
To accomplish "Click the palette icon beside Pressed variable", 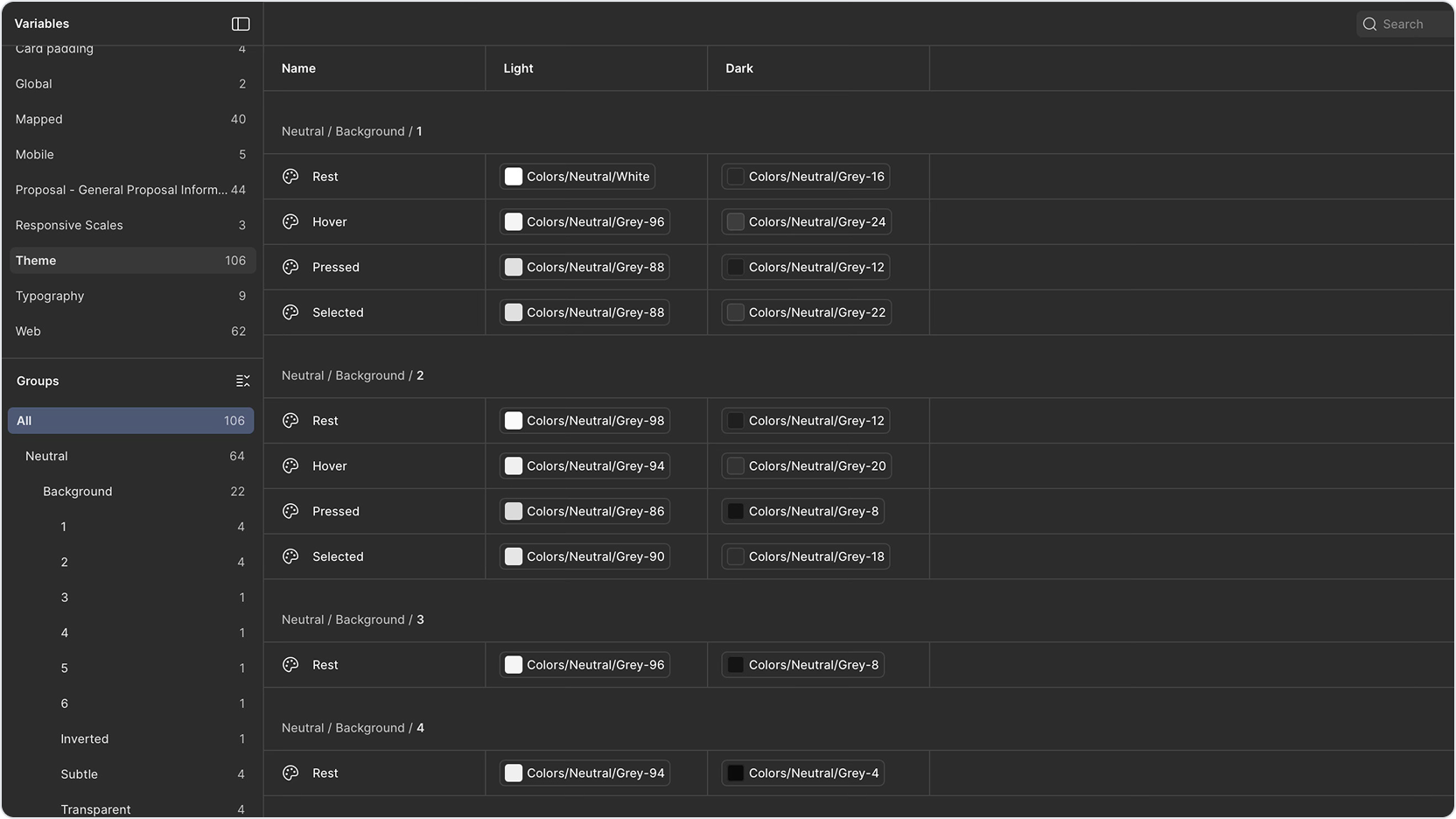I will 290,267.
